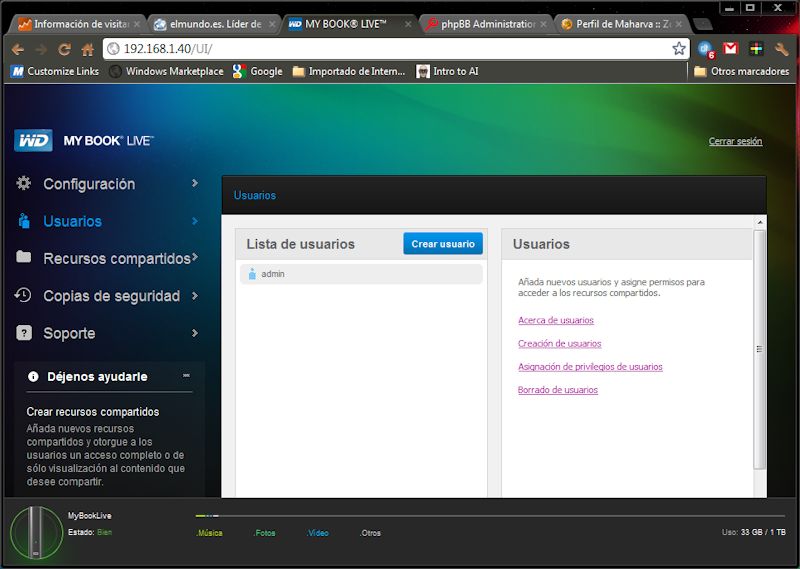Open the Otros marcadores folder
Image resolution: width=800 pixels, height=569 pixels.
pos(741,71)
